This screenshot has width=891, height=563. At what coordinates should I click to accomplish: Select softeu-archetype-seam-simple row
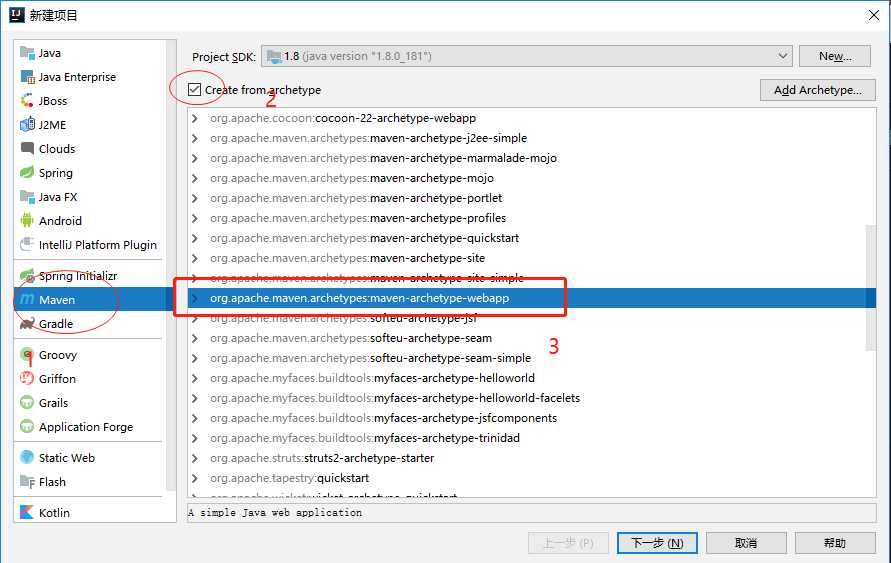532,358
